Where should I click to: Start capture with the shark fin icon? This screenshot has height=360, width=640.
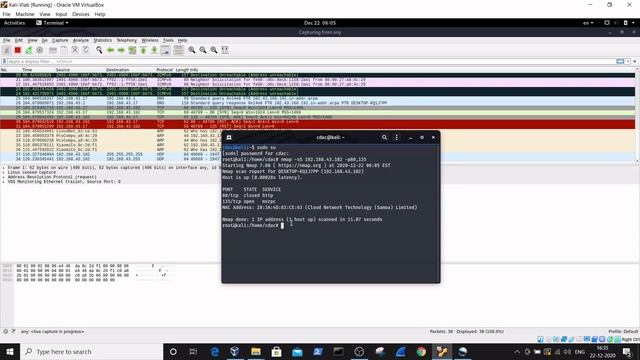(x=7, y=50)
